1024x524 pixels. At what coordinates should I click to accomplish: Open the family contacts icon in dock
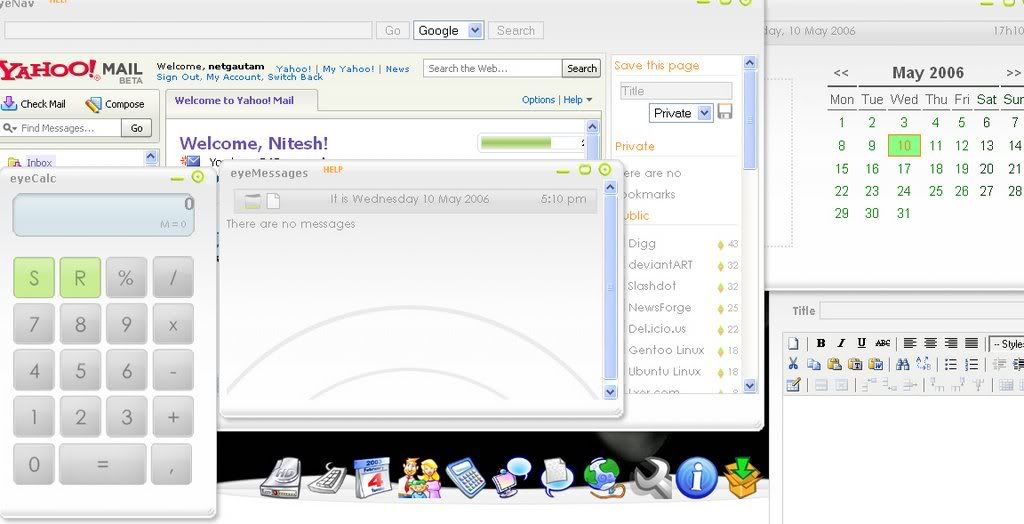(419, 478)
